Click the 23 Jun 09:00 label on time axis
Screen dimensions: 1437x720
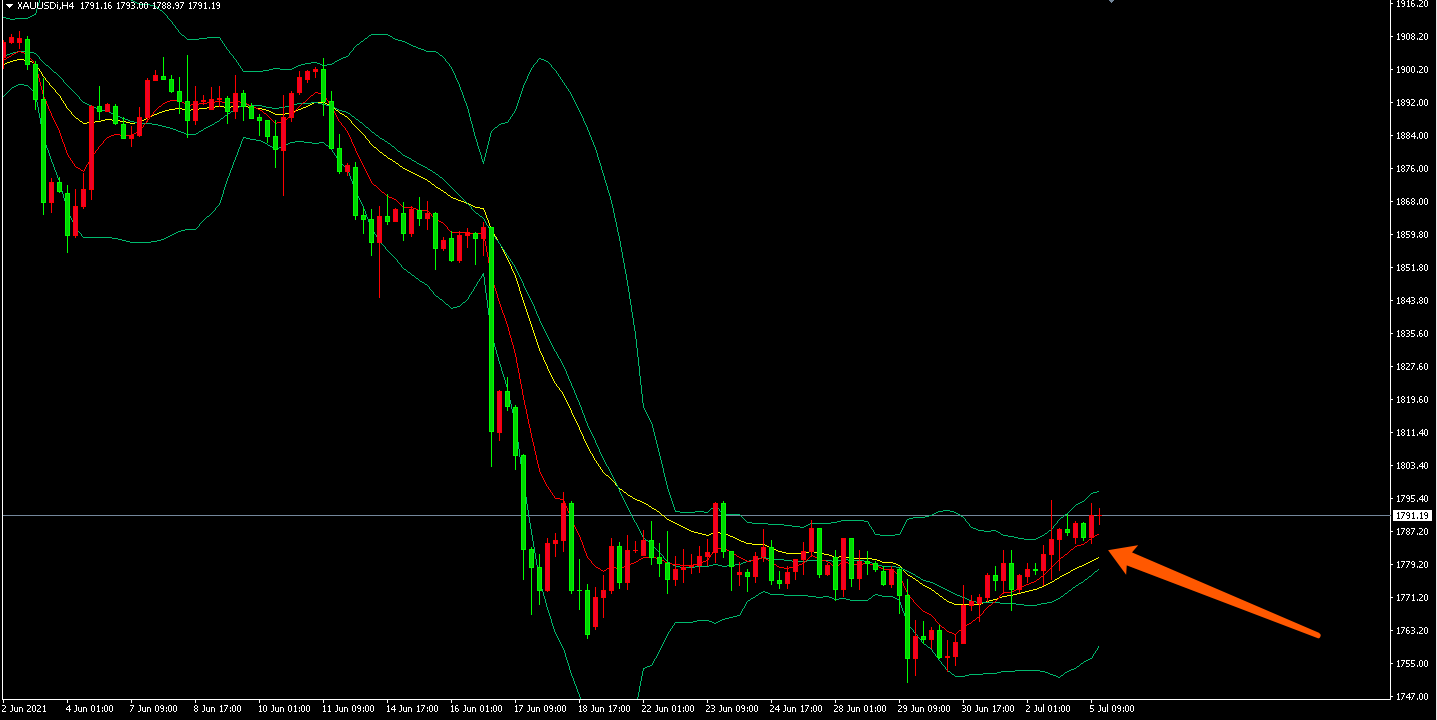pos(732,709)
